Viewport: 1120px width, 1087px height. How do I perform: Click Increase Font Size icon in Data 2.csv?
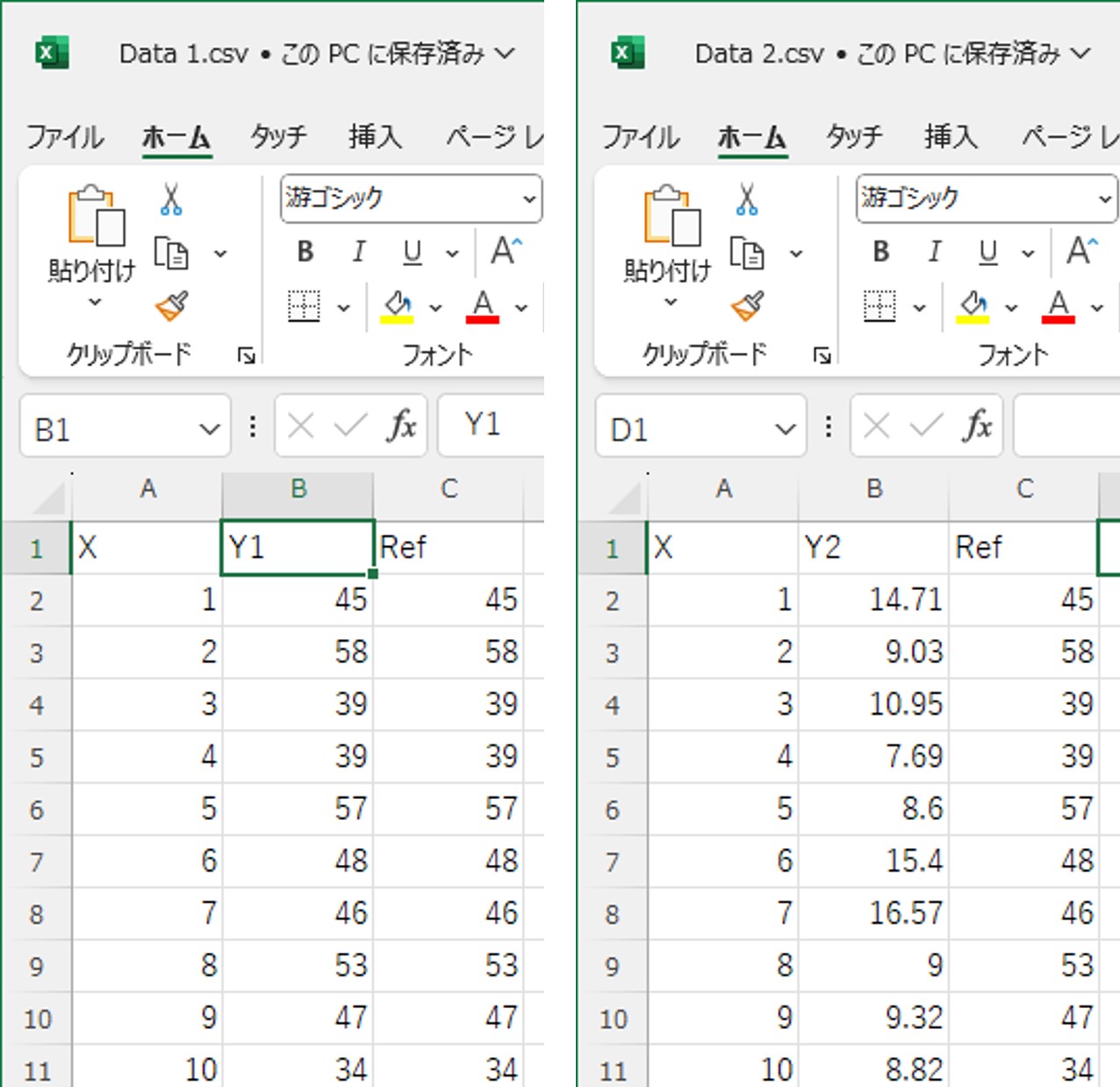1081,251
